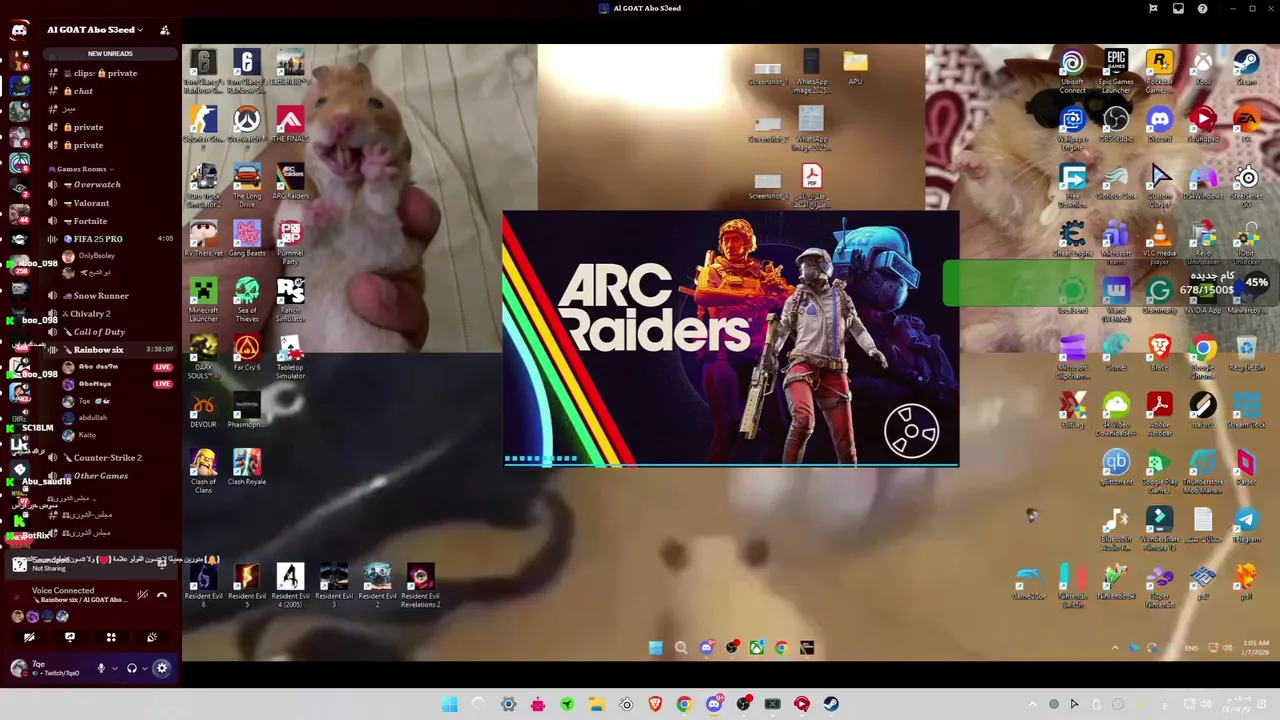
Task: Select user Kaito in Rainbow six channel
Action: [87, 435]
